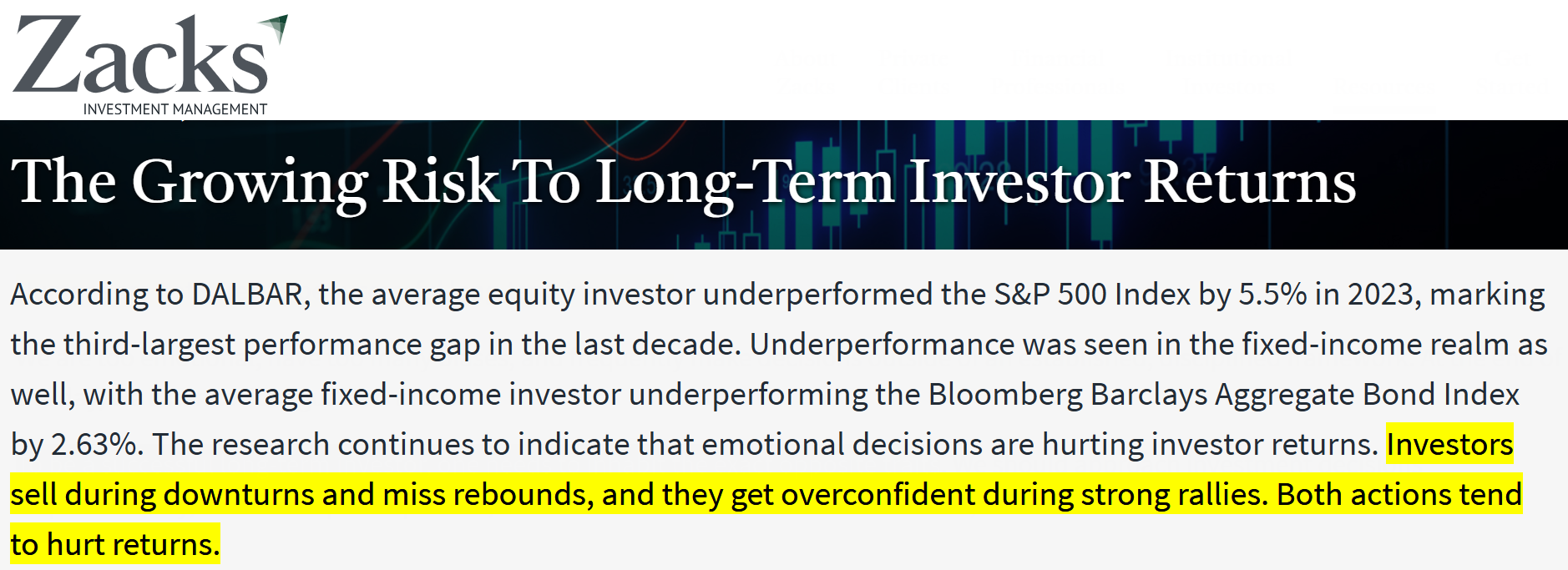Screen dimensions: 1568x570
Task: Click the headline 'The Growing Risk To Long-Term Investor Returns'
Action: [682, 182]
